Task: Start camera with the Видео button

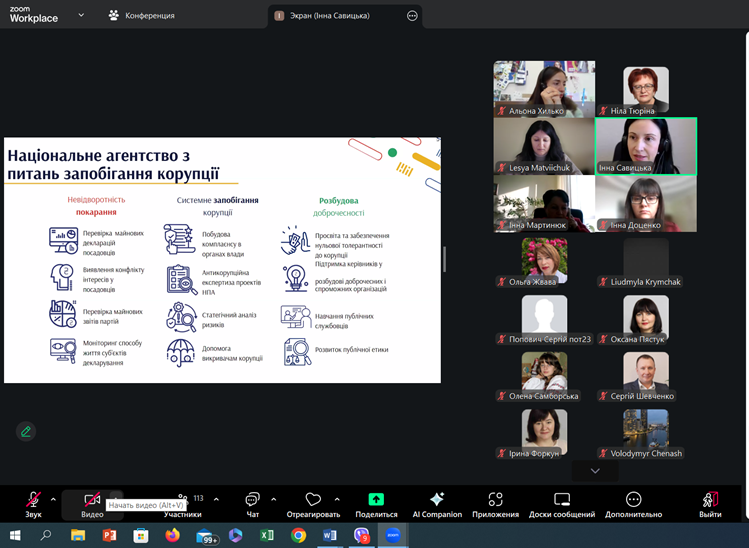Action: 92,501
